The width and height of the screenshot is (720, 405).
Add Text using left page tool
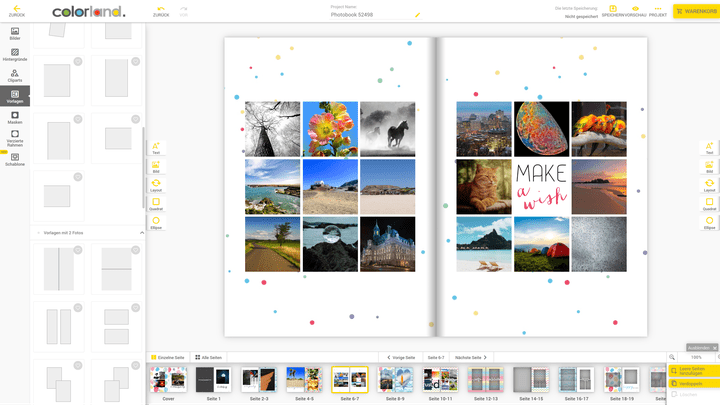click(x=156, y=148)
